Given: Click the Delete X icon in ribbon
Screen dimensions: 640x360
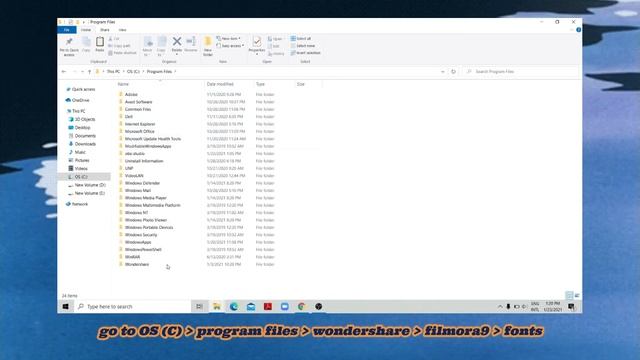Looking at the screenshot, I should pyautogui.click(x=177, y=41).
